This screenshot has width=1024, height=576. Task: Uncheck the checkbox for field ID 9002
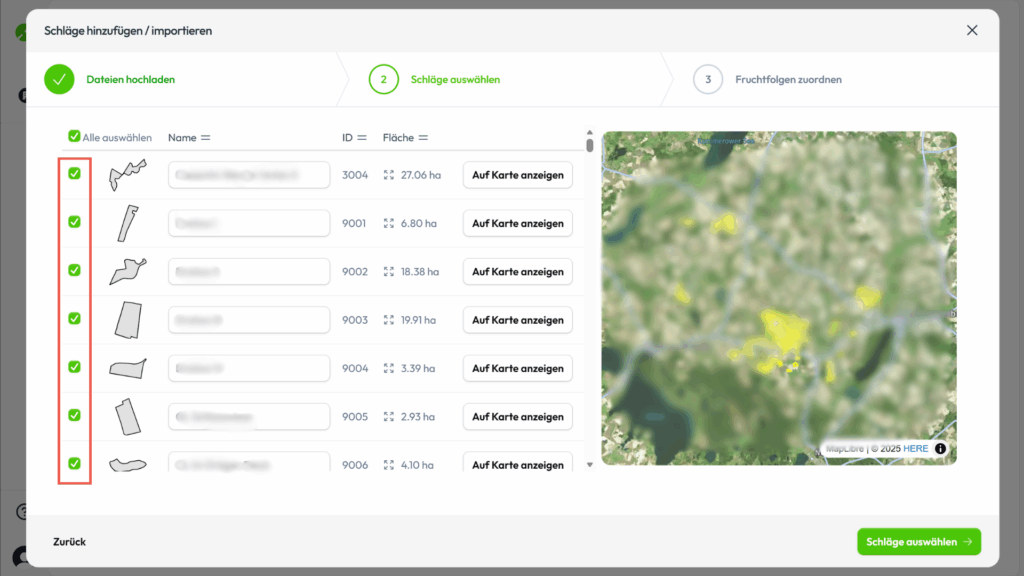74,270
